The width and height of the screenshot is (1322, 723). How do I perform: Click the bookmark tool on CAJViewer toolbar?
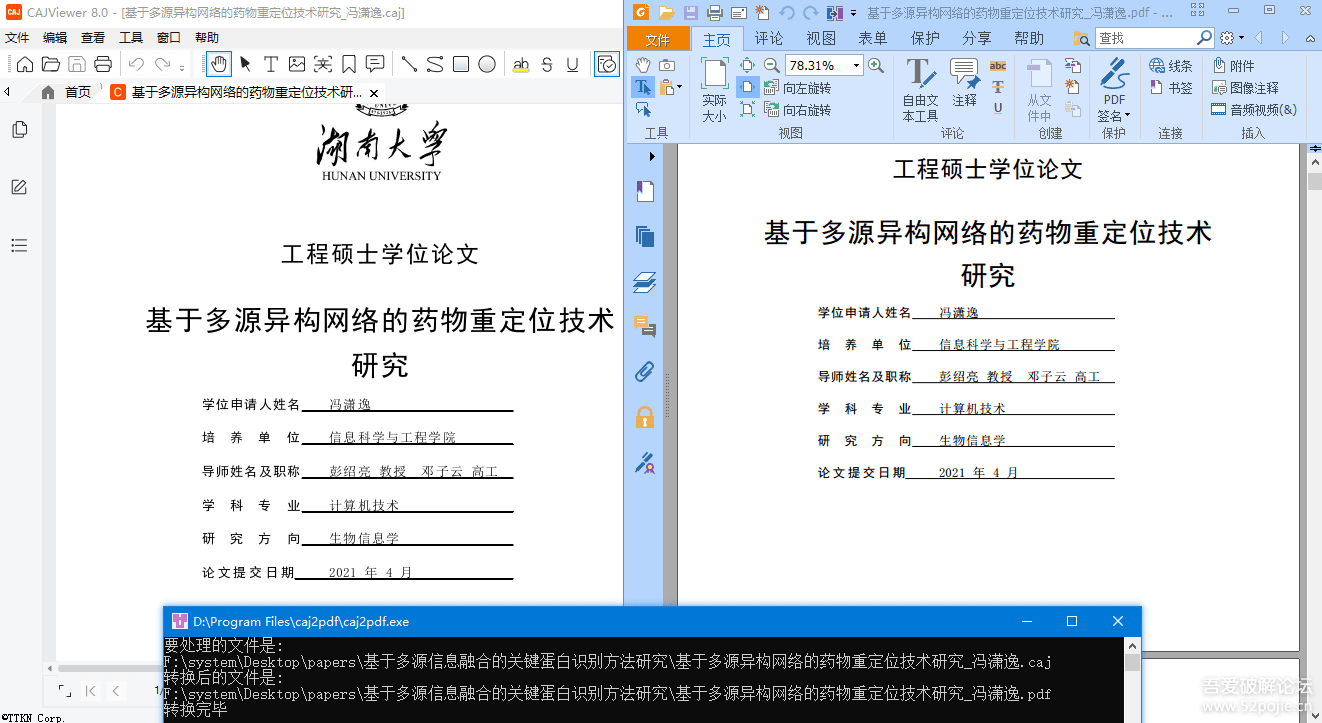pos(347,65)
